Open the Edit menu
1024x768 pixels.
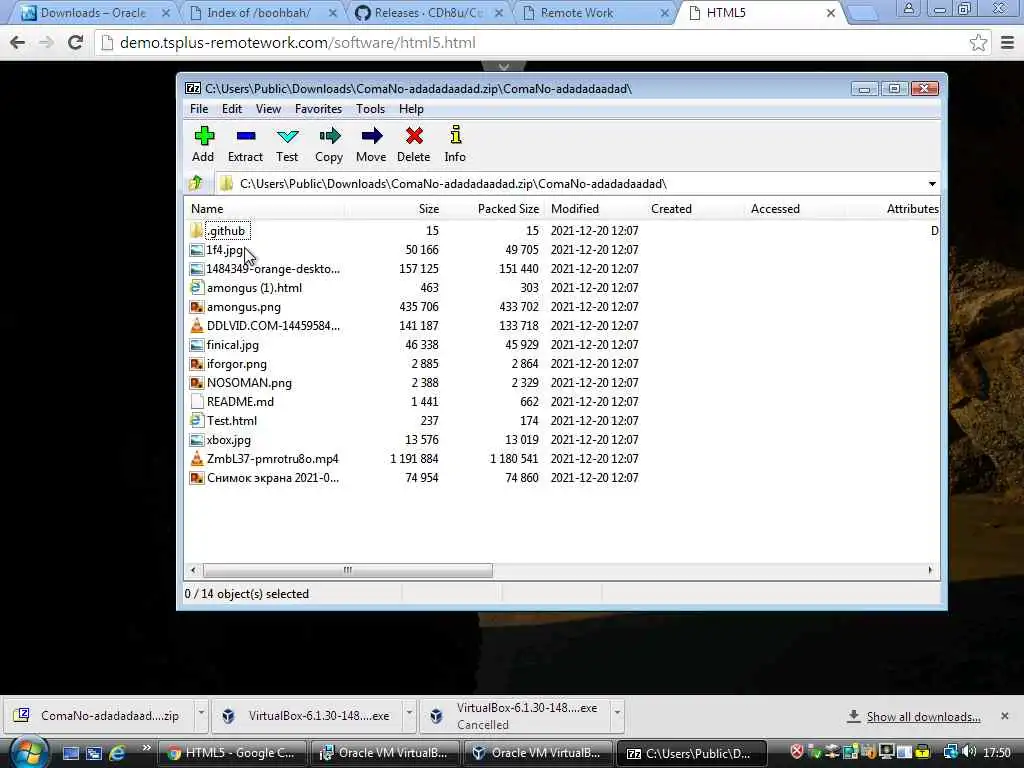232,108
